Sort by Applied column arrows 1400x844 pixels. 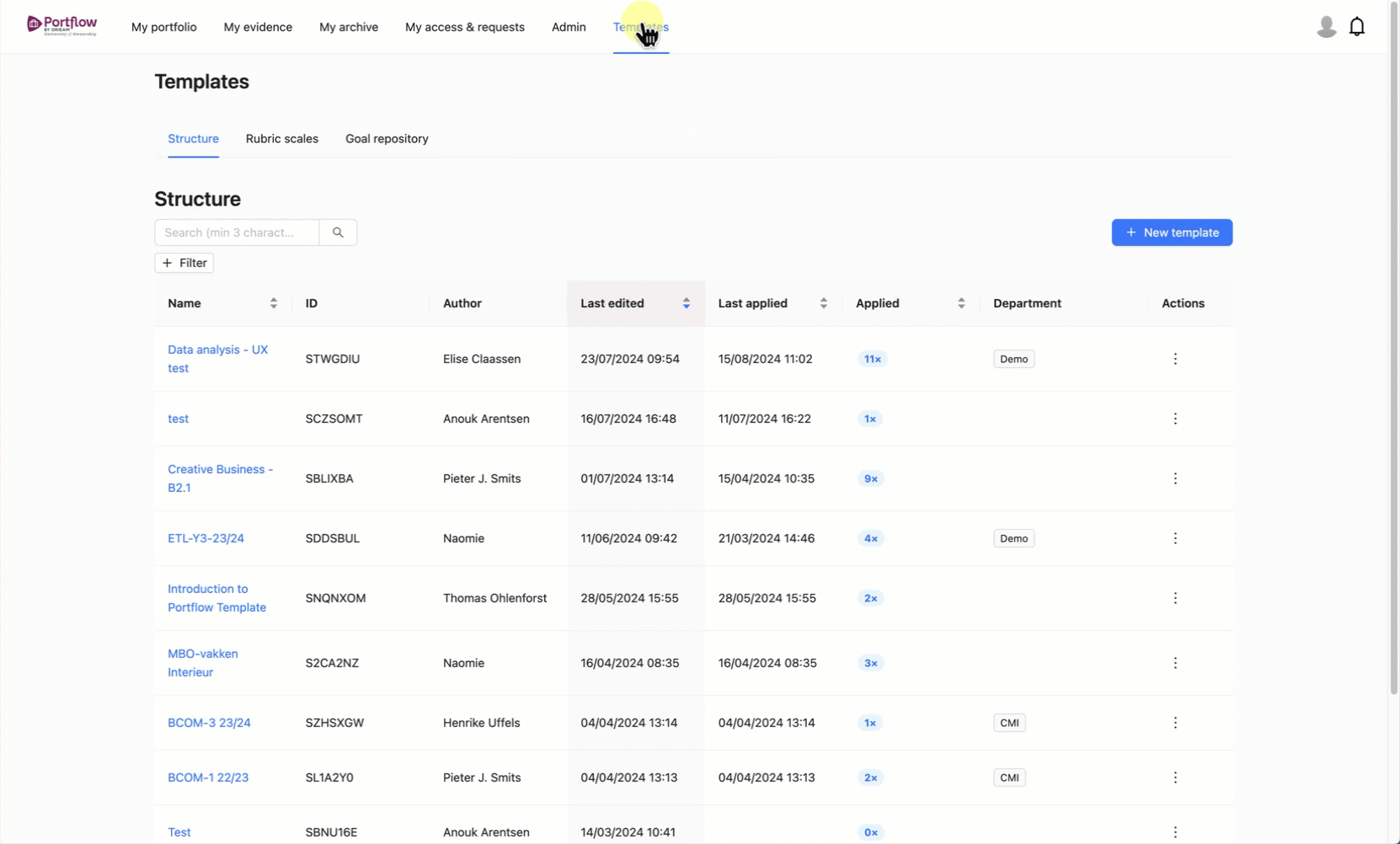[960, 303]
